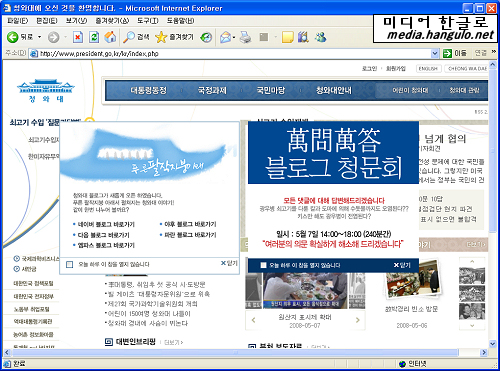Click the page icon in address bar
Image resolution: width=500 pixels, height=371 pixels.
(x=34, y=53)
